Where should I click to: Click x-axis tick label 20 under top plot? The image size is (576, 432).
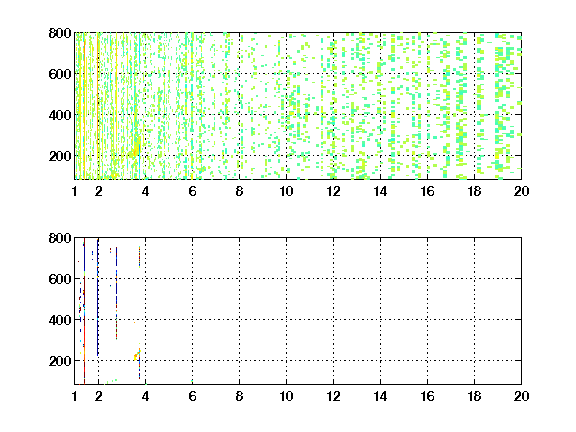pos(521,191)
